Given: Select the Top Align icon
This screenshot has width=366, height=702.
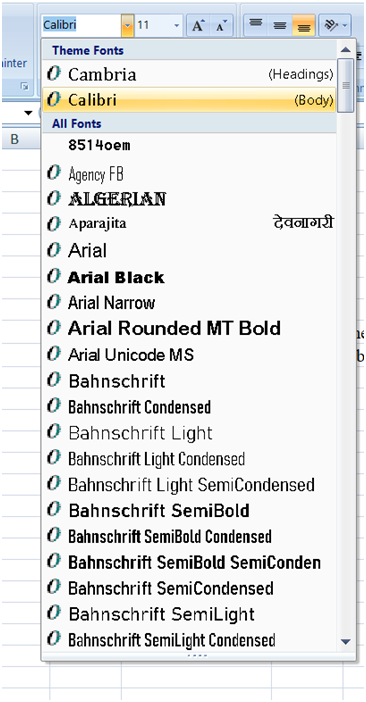Looking at the screenshot, I should pos(255,25).
